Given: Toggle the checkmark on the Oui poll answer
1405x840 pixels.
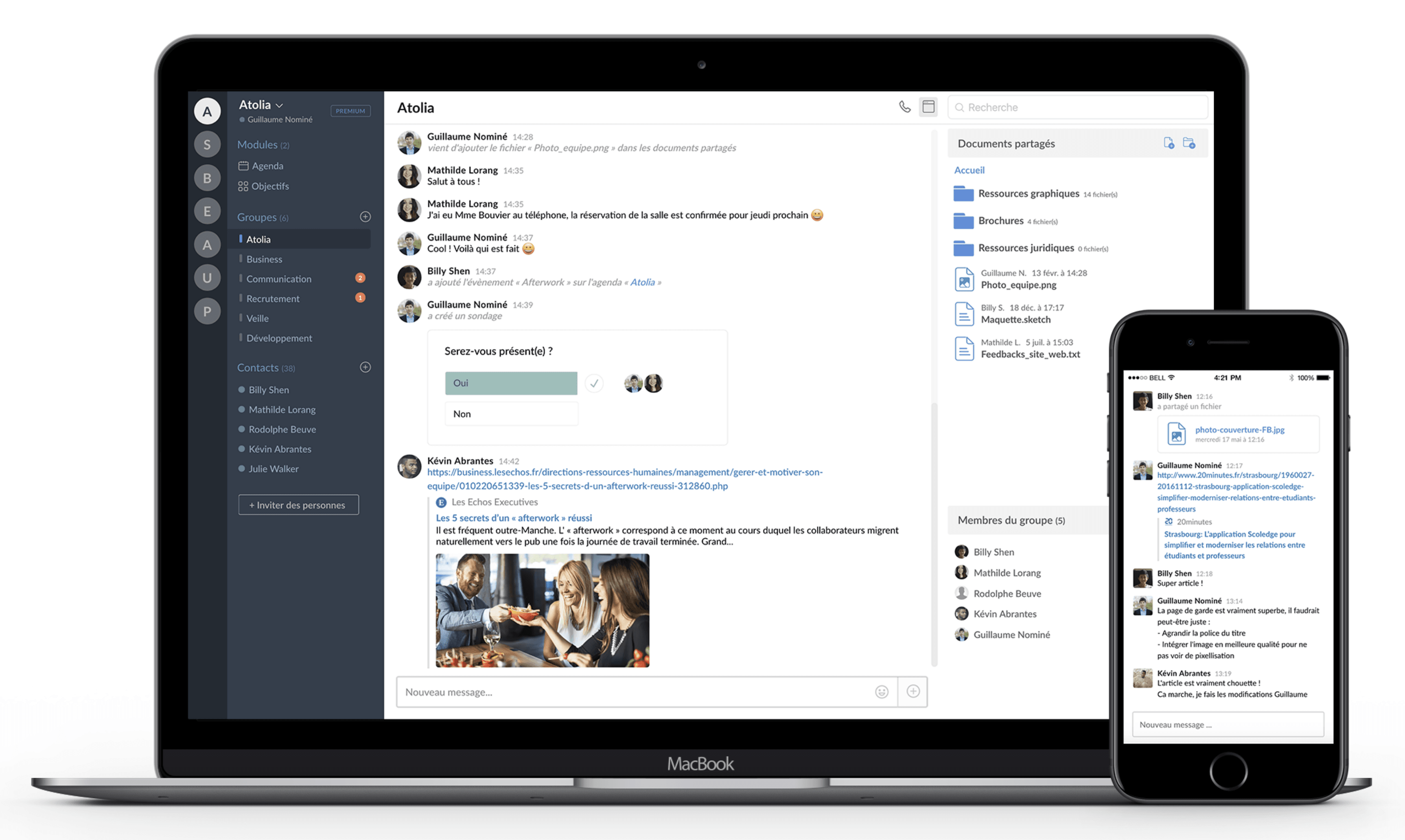Looking at the screenshot, I should [x=595, y=382].
